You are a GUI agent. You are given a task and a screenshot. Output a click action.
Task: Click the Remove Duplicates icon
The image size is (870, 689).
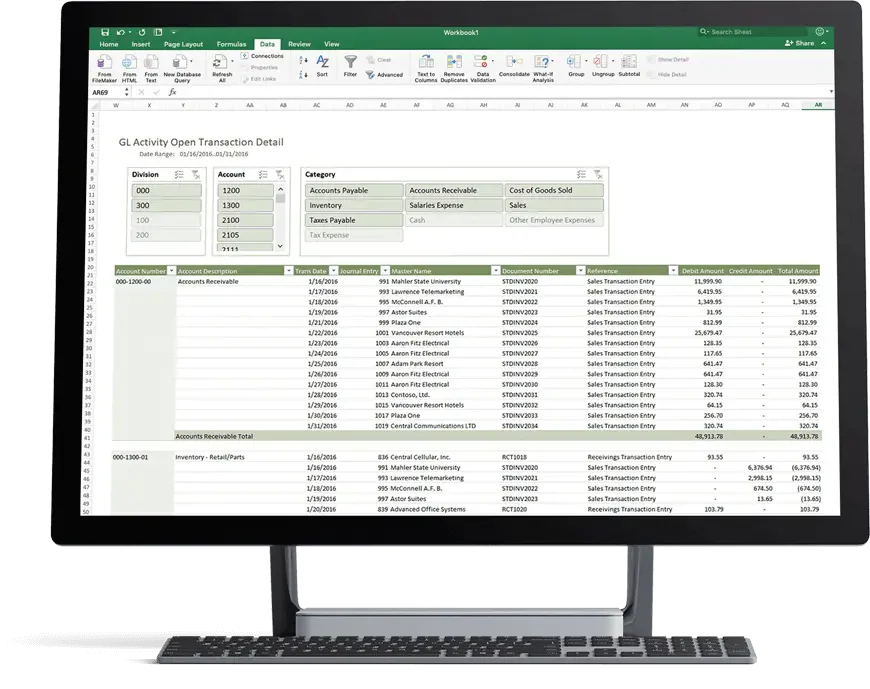point(454,62)
